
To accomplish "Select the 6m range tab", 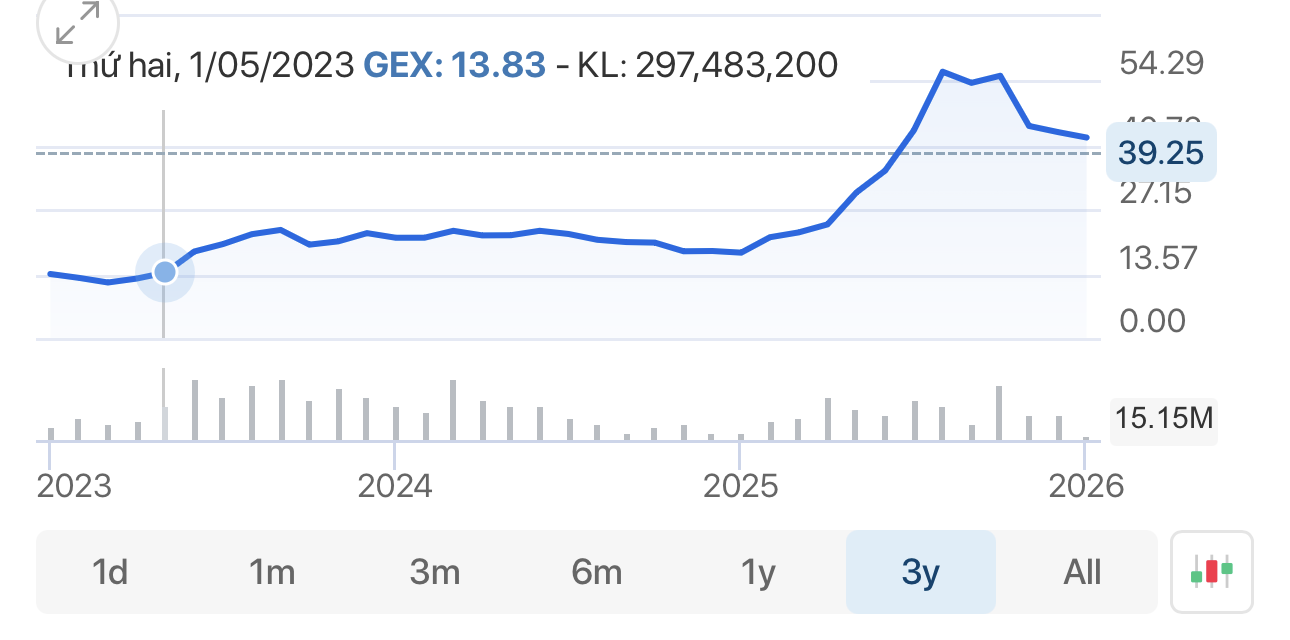I will (x=597, y=572).
